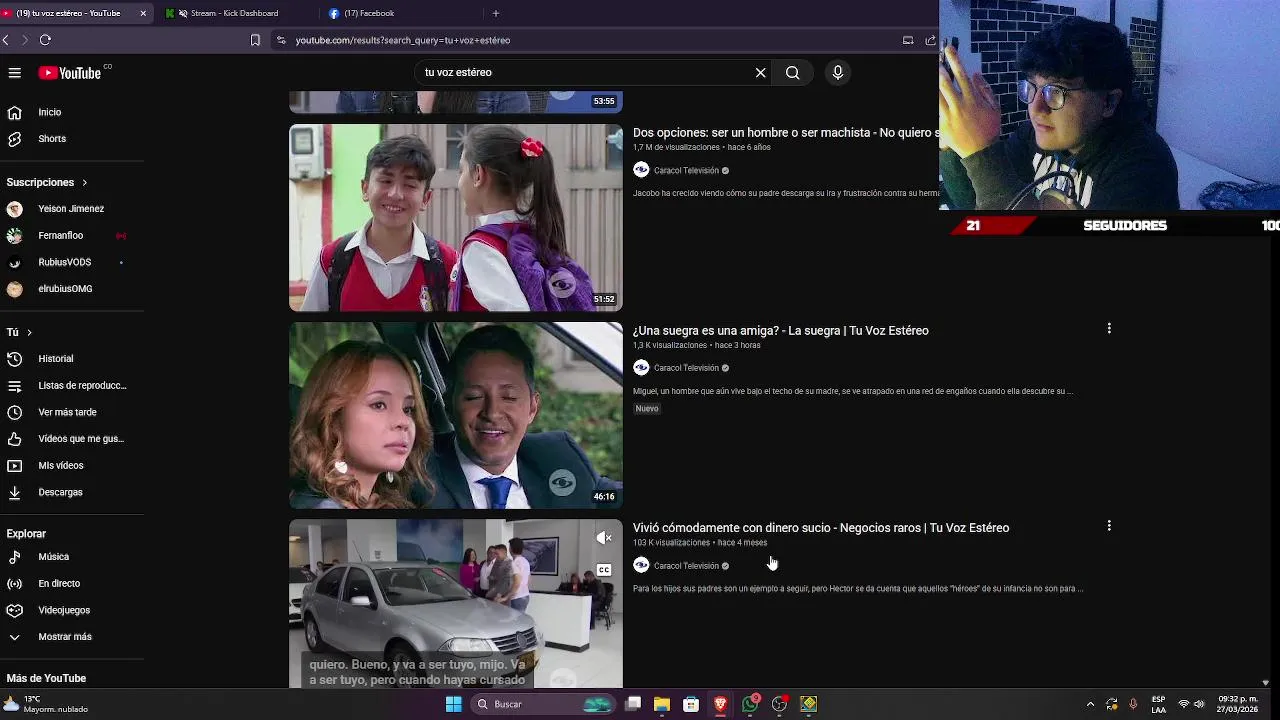Clear the search text with the X

(x=760, y=72)
